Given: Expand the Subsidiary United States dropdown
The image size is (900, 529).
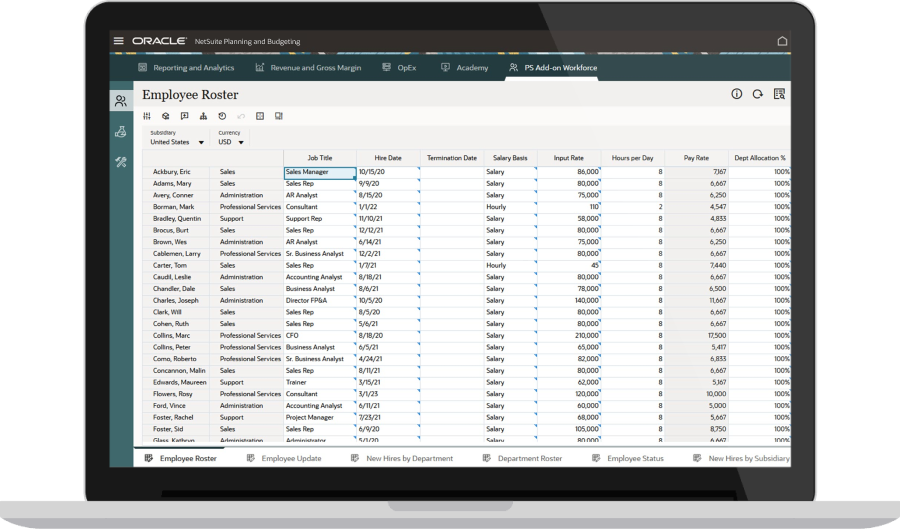Looking at the screenshot, I should tap(200, 142).
